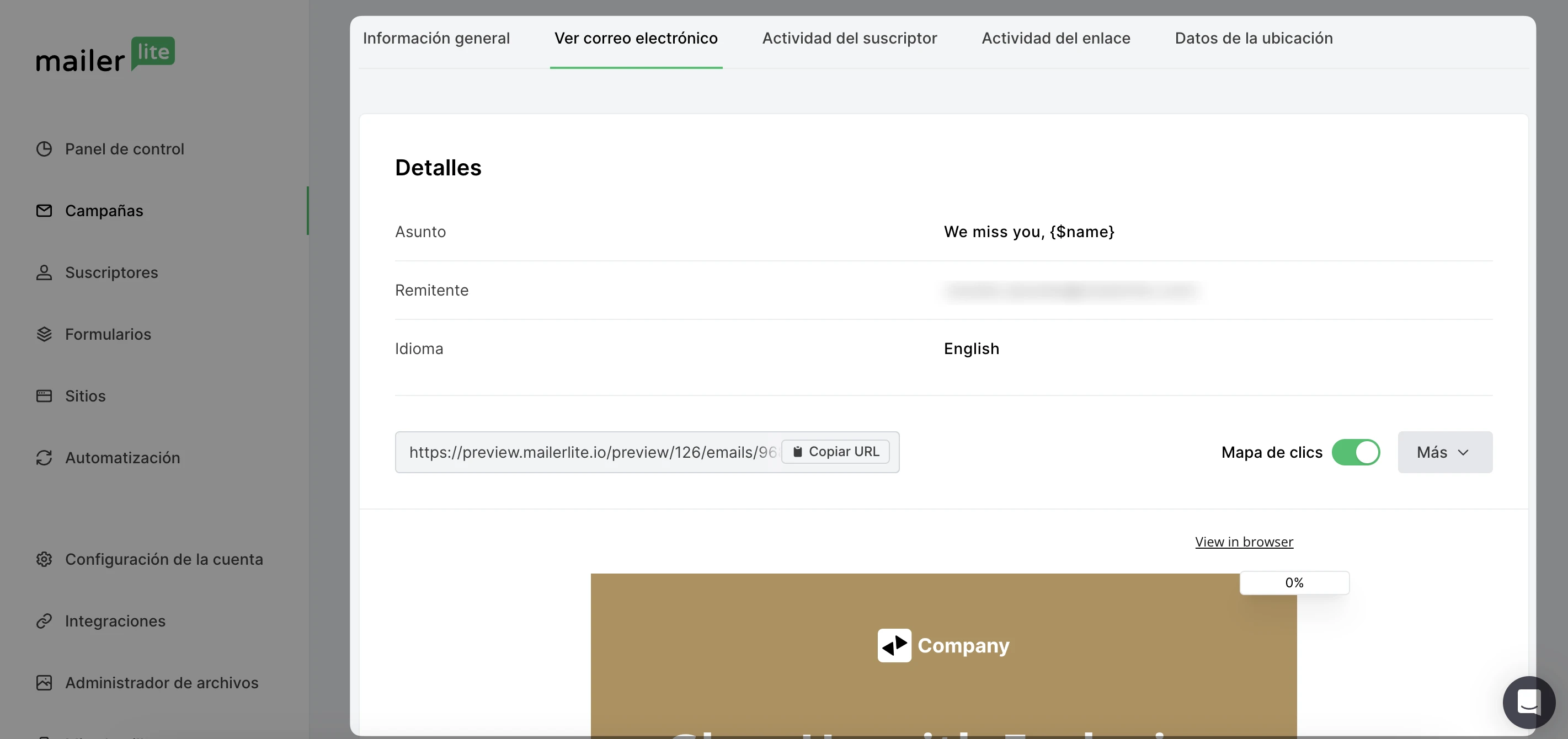
Task: Open the Panel de control clock icon
Action: [x=44, y=149]
